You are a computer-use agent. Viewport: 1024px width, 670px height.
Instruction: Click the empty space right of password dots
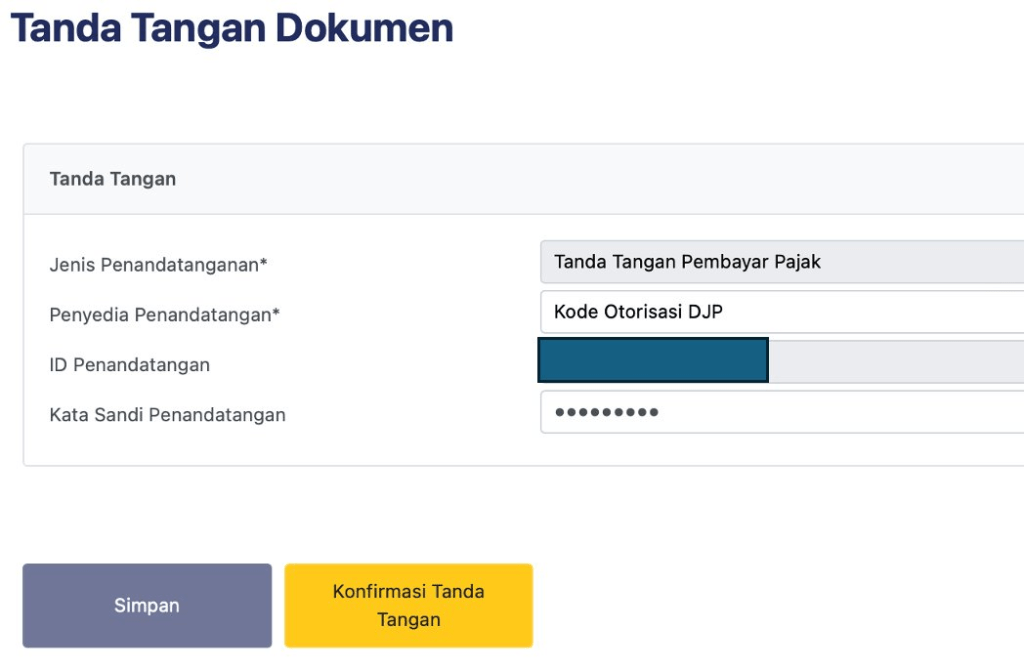pyautogui.click(x=840, y=412)
